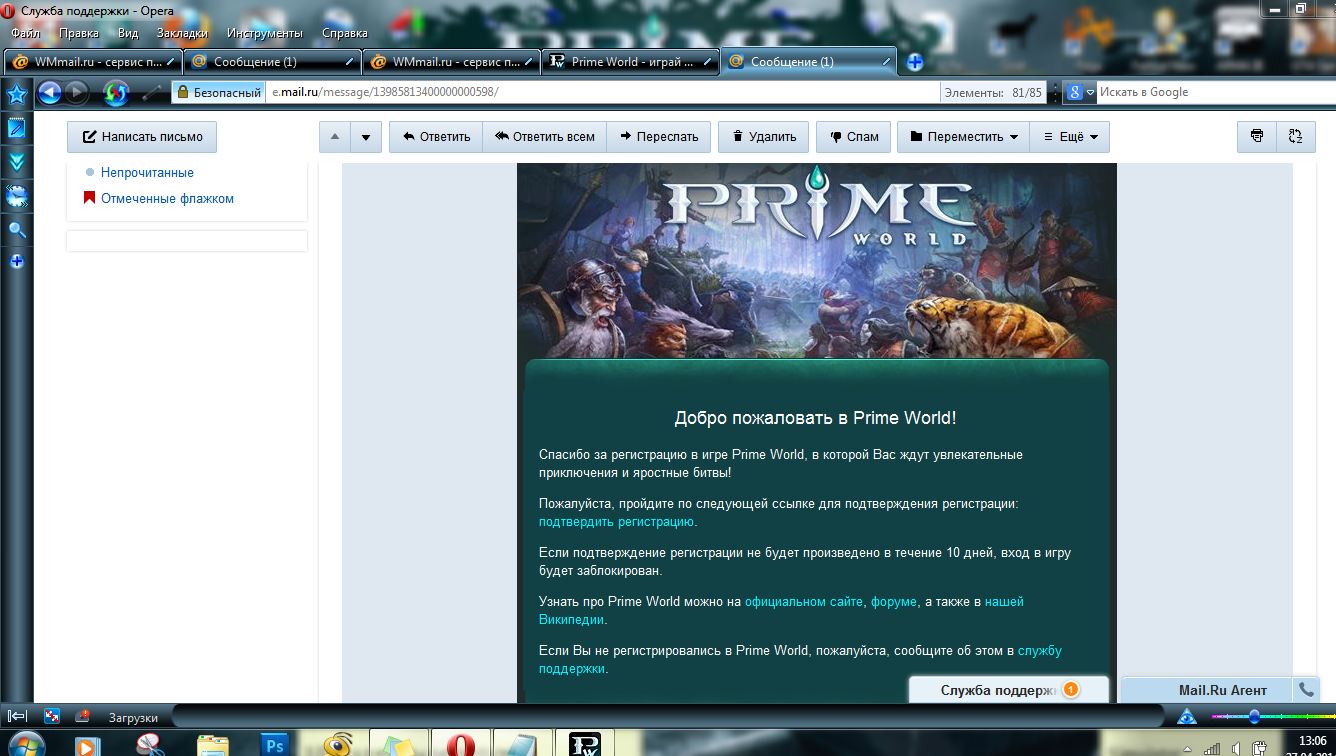The height and width of the screenshot is (756, 1336).
Task: Open the Правка menu
Action: 79,33
